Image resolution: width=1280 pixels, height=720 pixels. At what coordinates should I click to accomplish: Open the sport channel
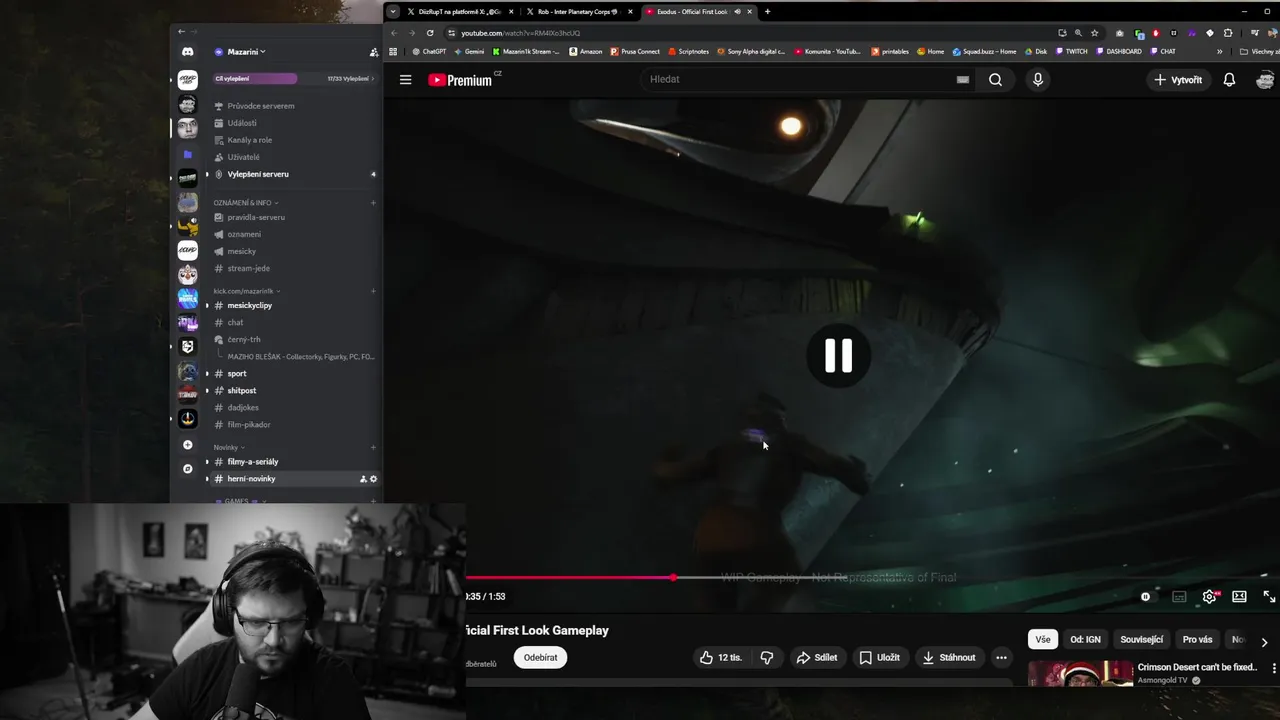(x=236, y=373)
